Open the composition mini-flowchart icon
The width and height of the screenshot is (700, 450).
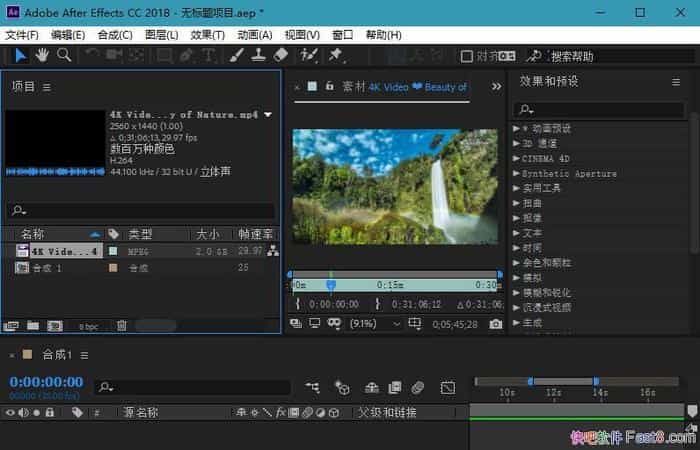pyautogui.click(x=312, y=387)
